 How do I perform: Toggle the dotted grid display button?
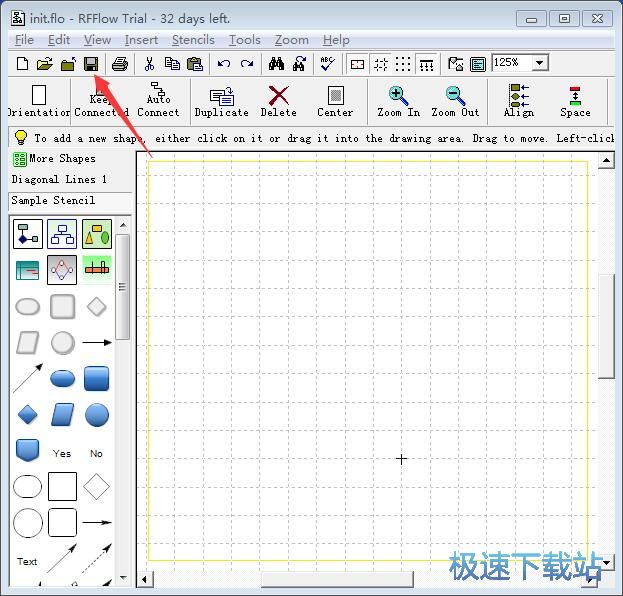click(403, 64)
